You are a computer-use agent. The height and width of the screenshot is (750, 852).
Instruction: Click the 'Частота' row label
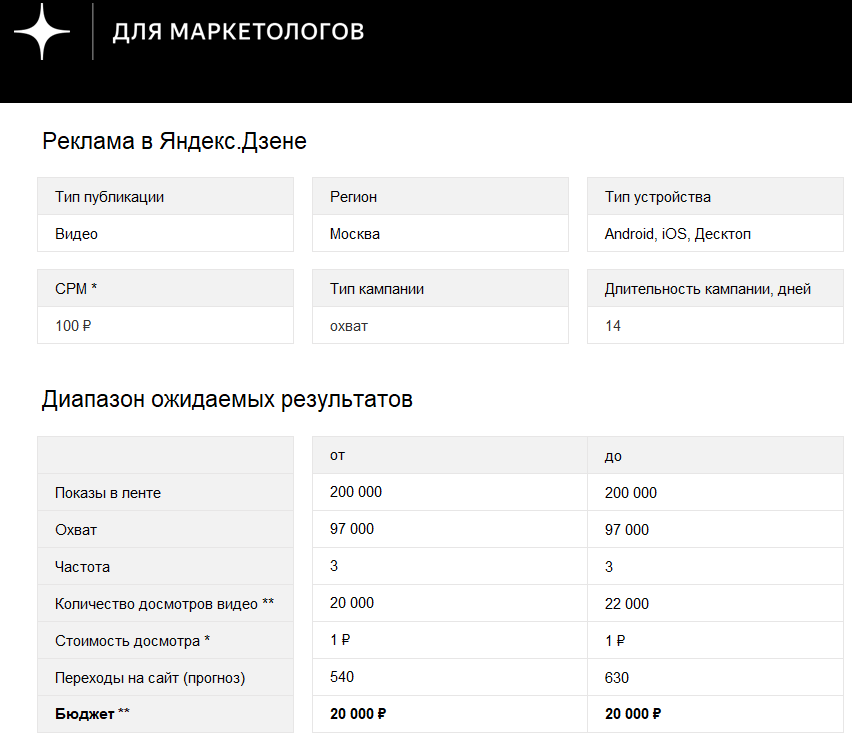click(x=82, y=567)
